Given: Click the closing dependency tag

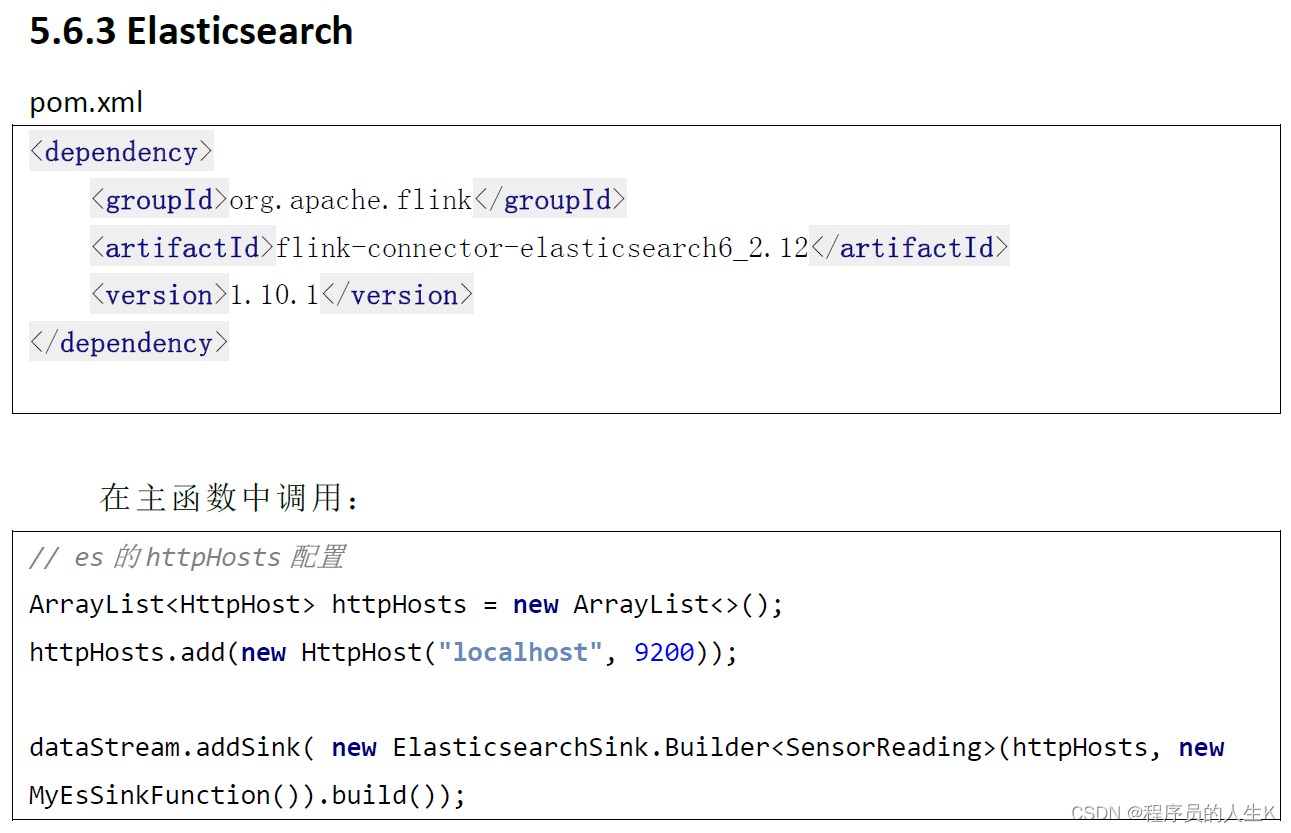Looking at the screenshot, I should click(129, 343).
